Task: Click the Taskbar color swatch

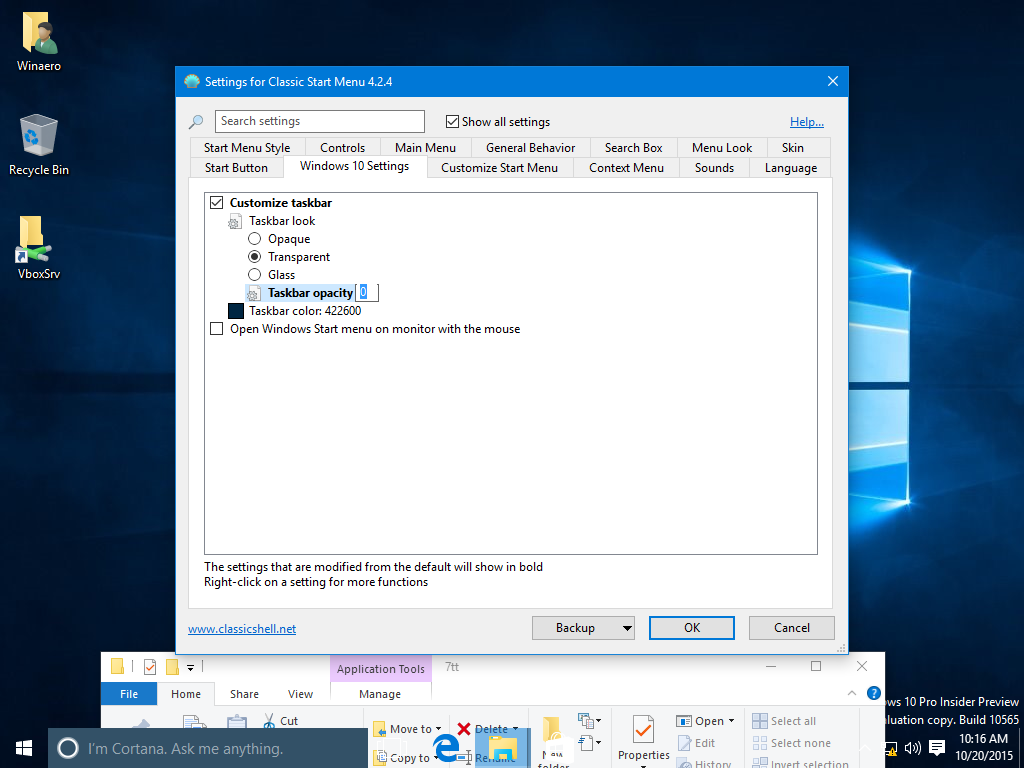Action: (236, 311)
